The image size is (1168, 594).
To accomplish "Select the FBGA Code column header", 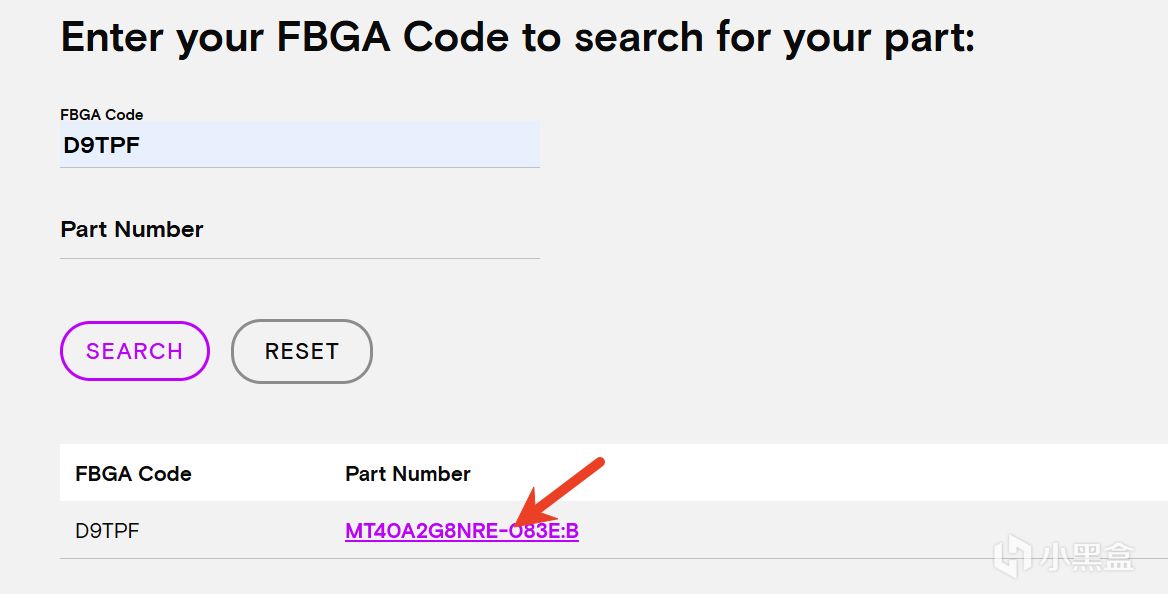I will point(133,474).
